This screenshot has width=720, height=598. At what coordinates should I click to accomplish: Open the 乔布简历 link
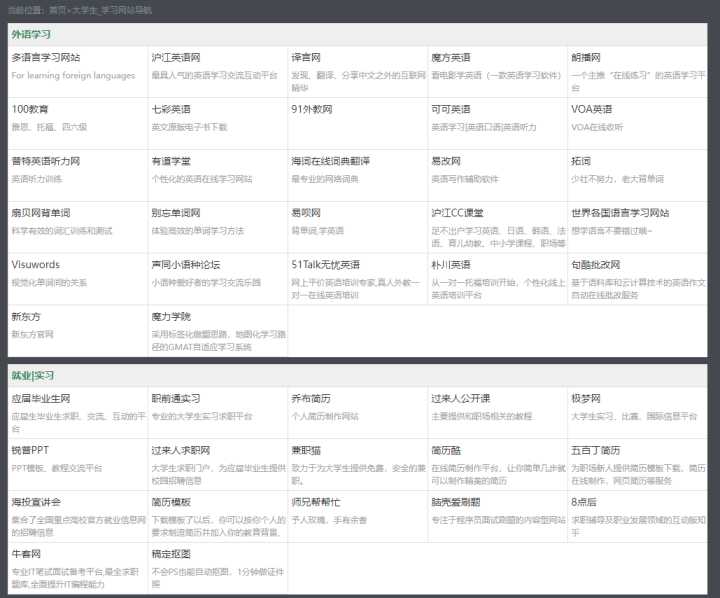311,398
